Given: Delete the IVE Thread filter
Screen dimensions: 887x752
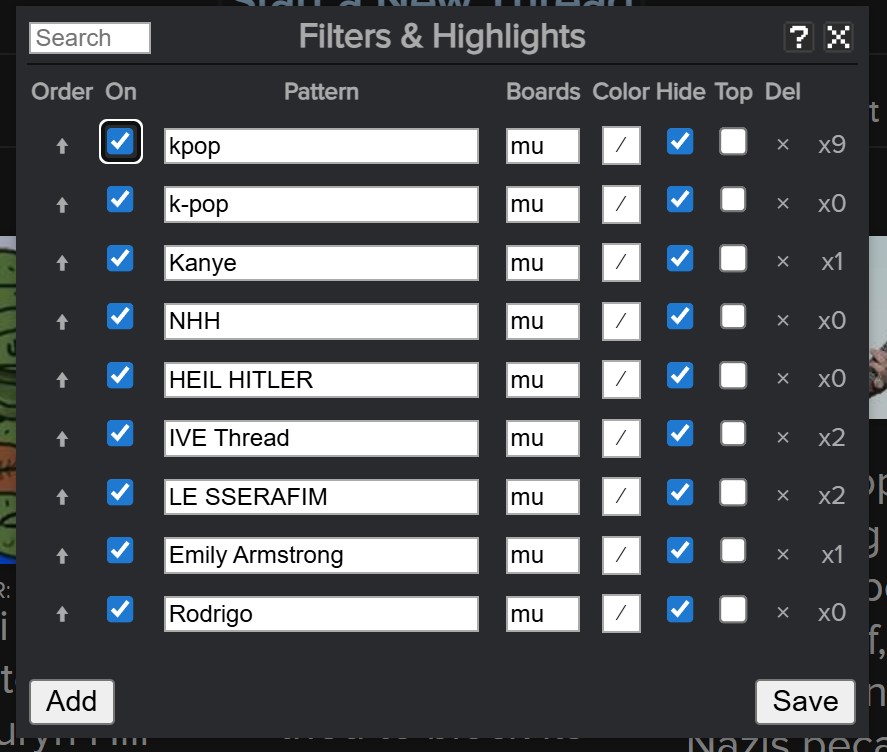Looking at the screenshot, I should [783, 437].
